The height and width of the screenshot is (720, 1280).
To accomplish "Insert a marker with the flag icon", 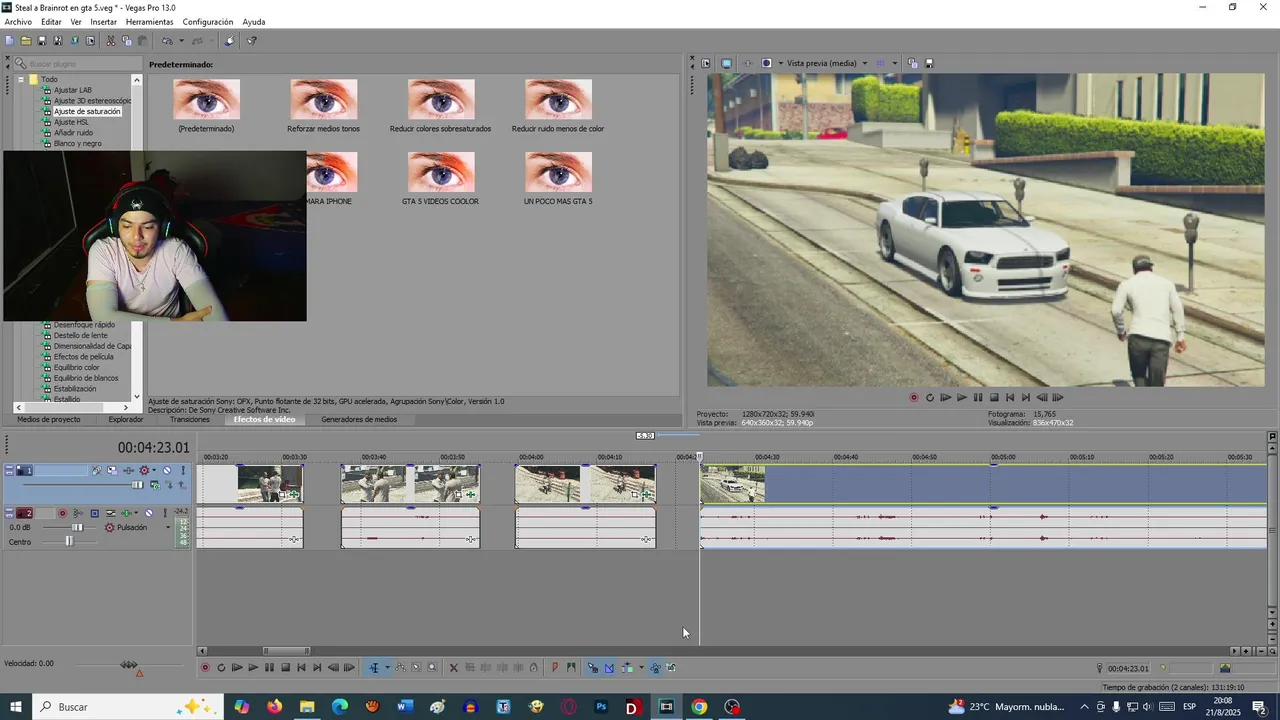I will coord(555,668).
